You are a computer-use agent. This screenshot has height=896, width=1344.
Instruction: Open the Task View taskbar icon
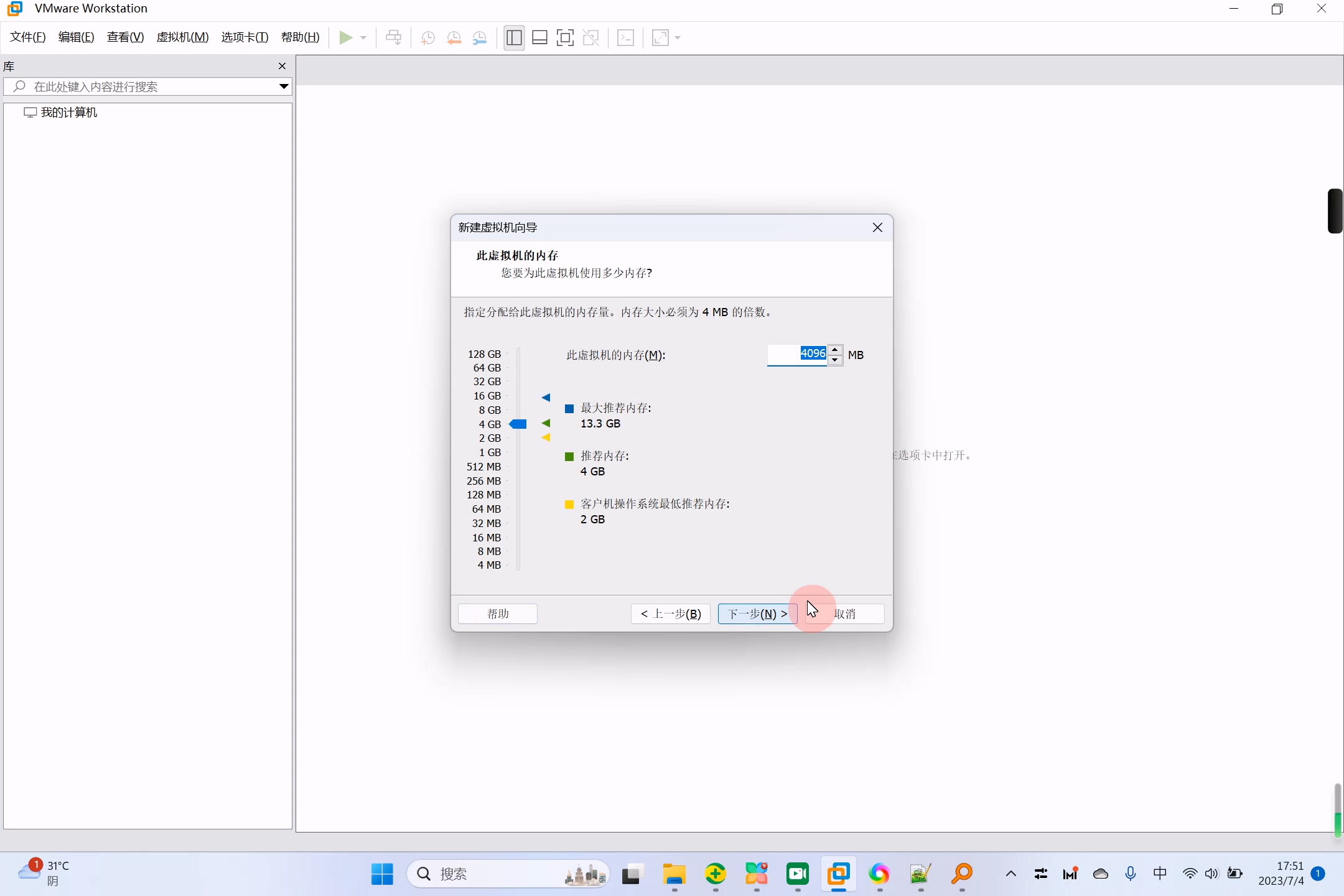(632, 874)
